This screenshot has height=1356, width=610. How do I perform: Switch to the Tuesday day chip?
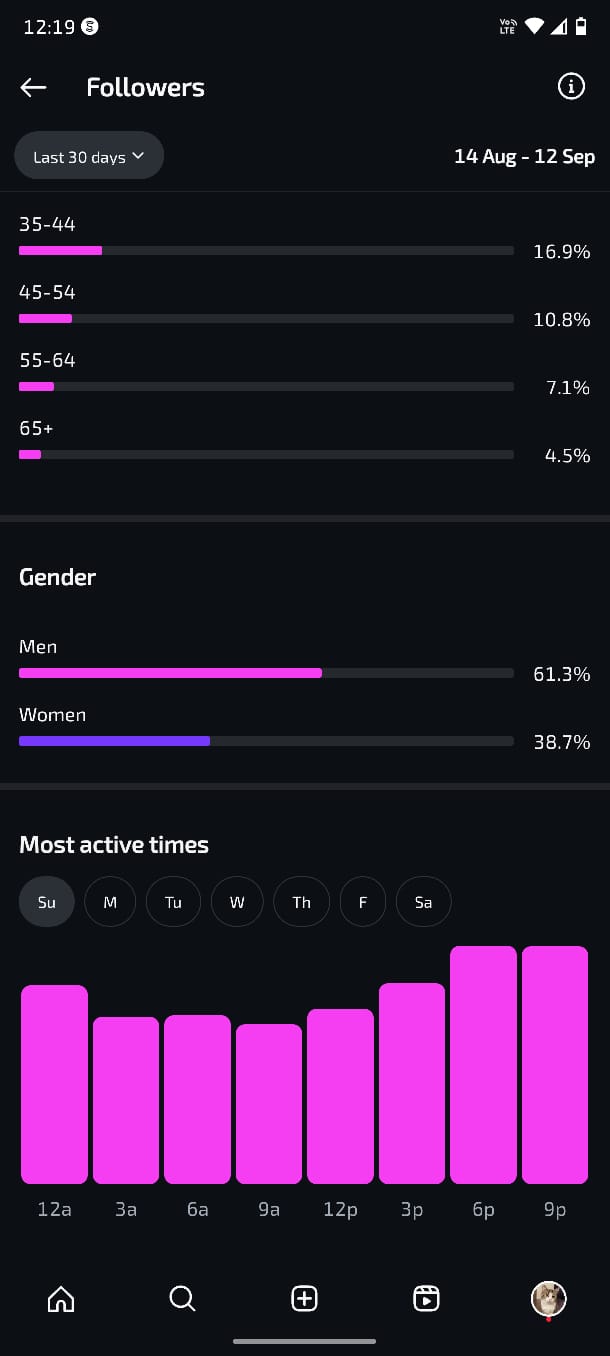click(x=173, y=902)
